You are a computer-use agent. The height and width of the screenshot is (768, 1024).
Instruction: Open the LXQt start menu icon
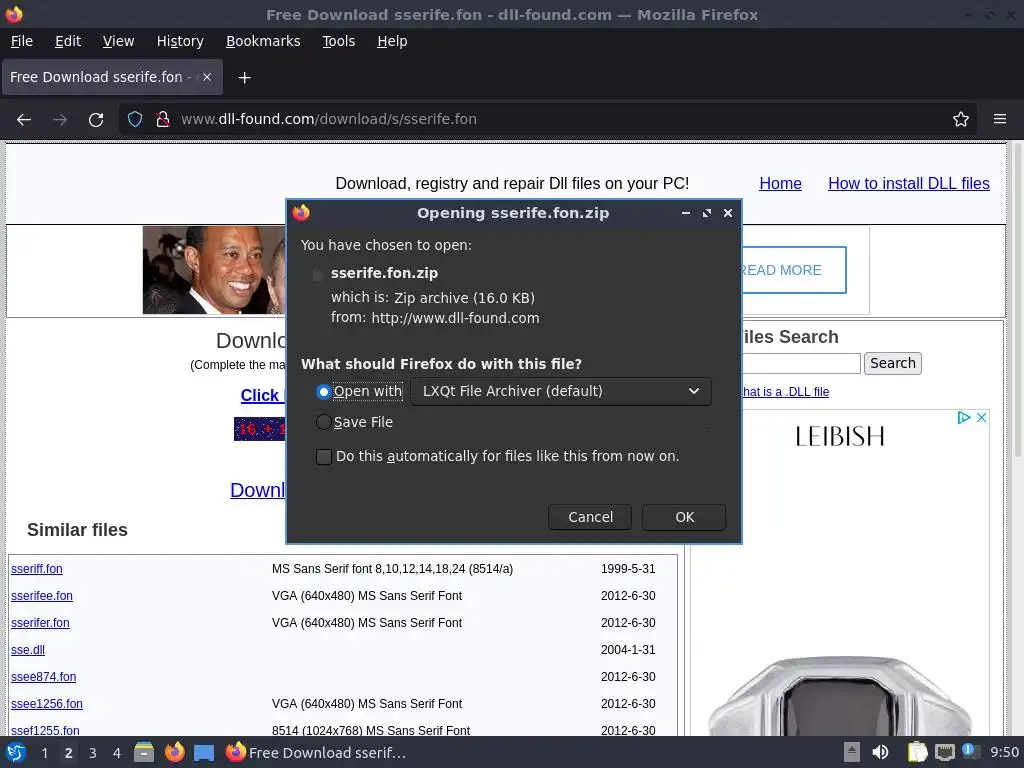coord(15,753)
